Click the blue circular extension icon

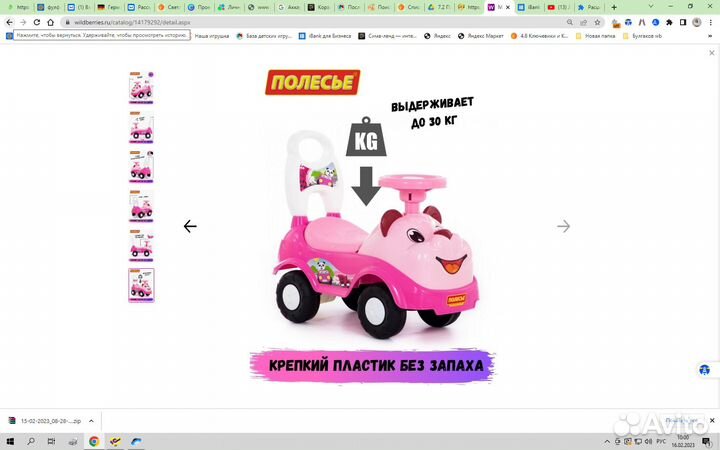655,22
